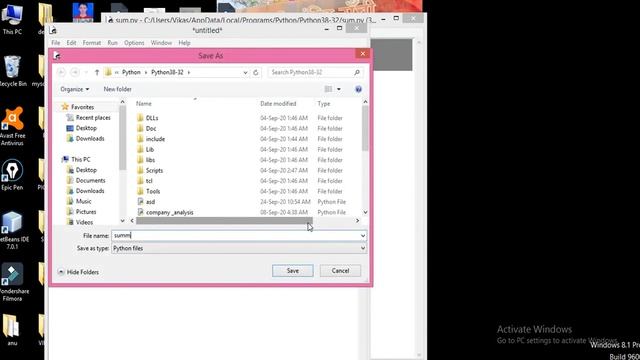The image size is (640, 360).
Task: Open the File menu in untitled window
Action: pyautogui.click(x=56, y=43)
